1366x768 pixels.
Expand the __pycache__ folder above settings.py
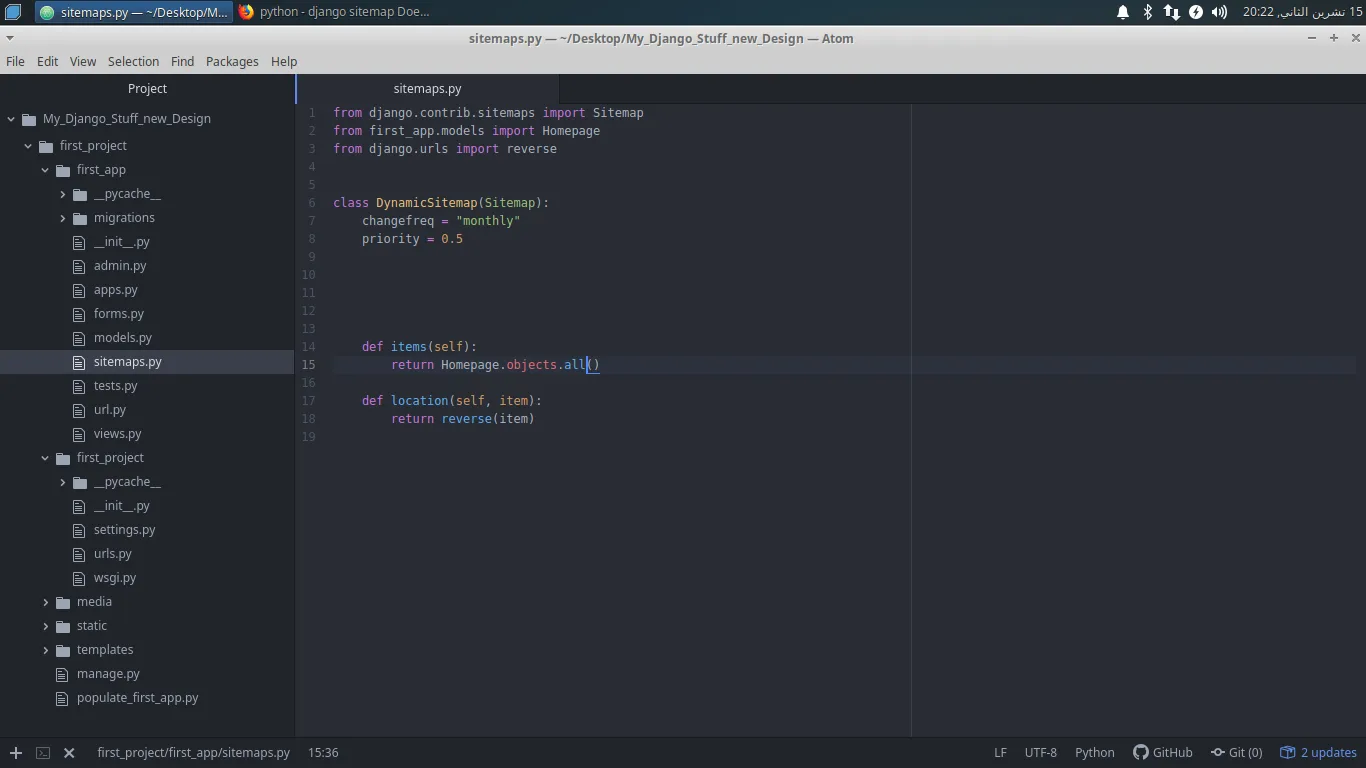point(62,482)
